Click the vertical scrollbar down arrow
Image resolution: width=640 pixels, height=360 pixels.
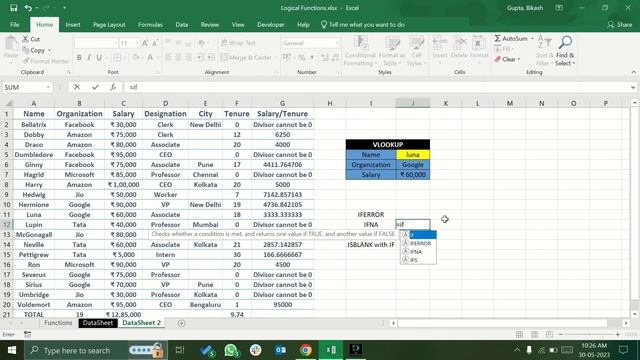click(635, 314)
